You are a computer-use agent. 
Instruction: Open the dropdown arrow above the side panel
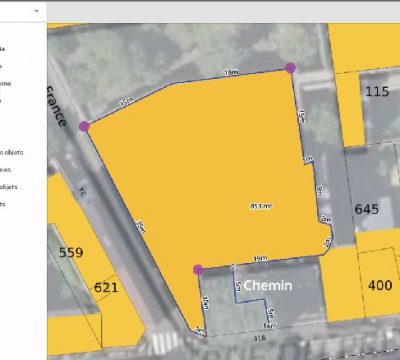pos(36,11)
